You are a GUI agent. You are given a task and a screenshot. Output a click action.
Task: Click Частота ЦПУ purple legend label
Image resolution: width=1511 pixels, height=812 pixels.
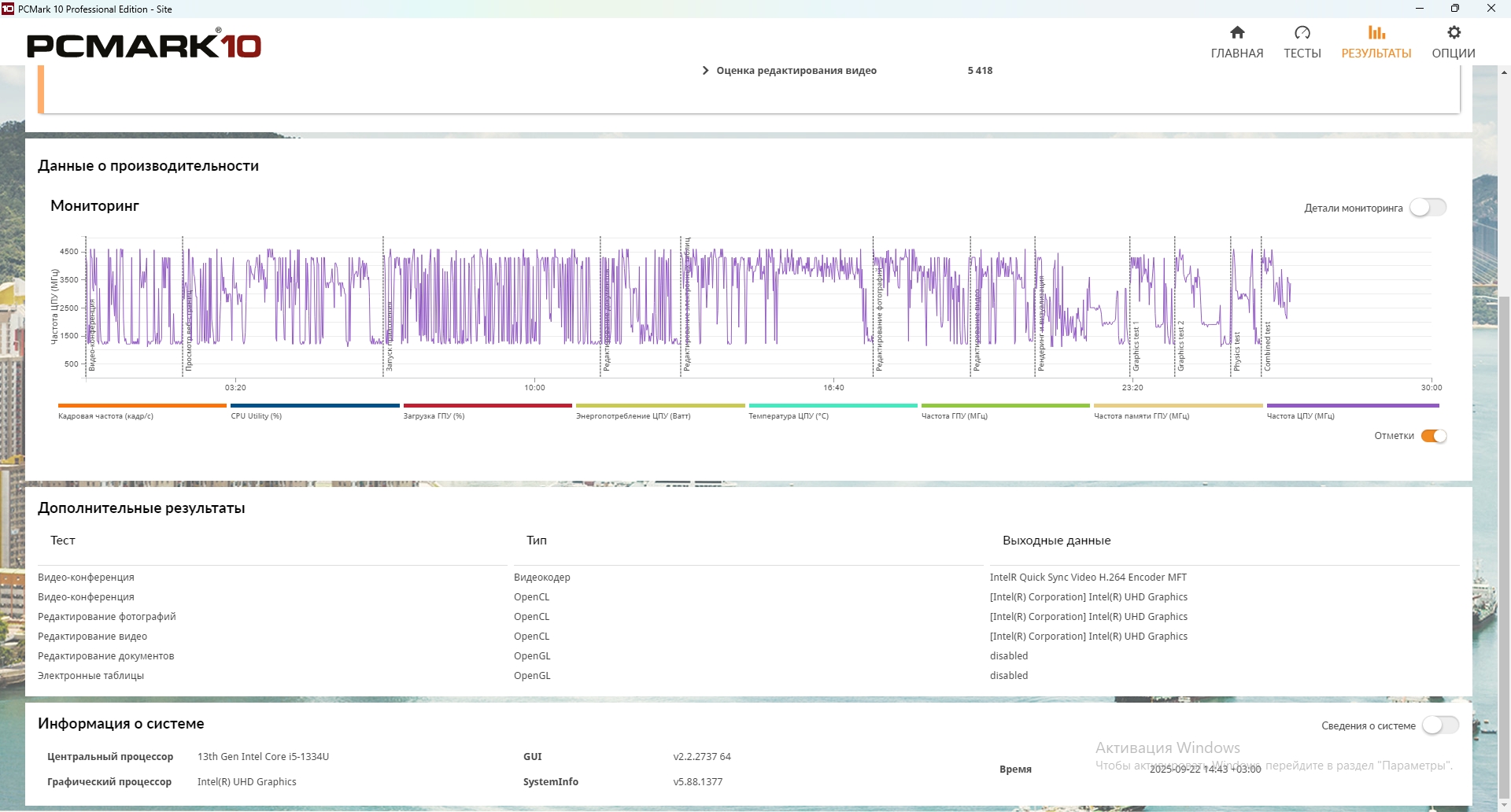click(1300, 416)
